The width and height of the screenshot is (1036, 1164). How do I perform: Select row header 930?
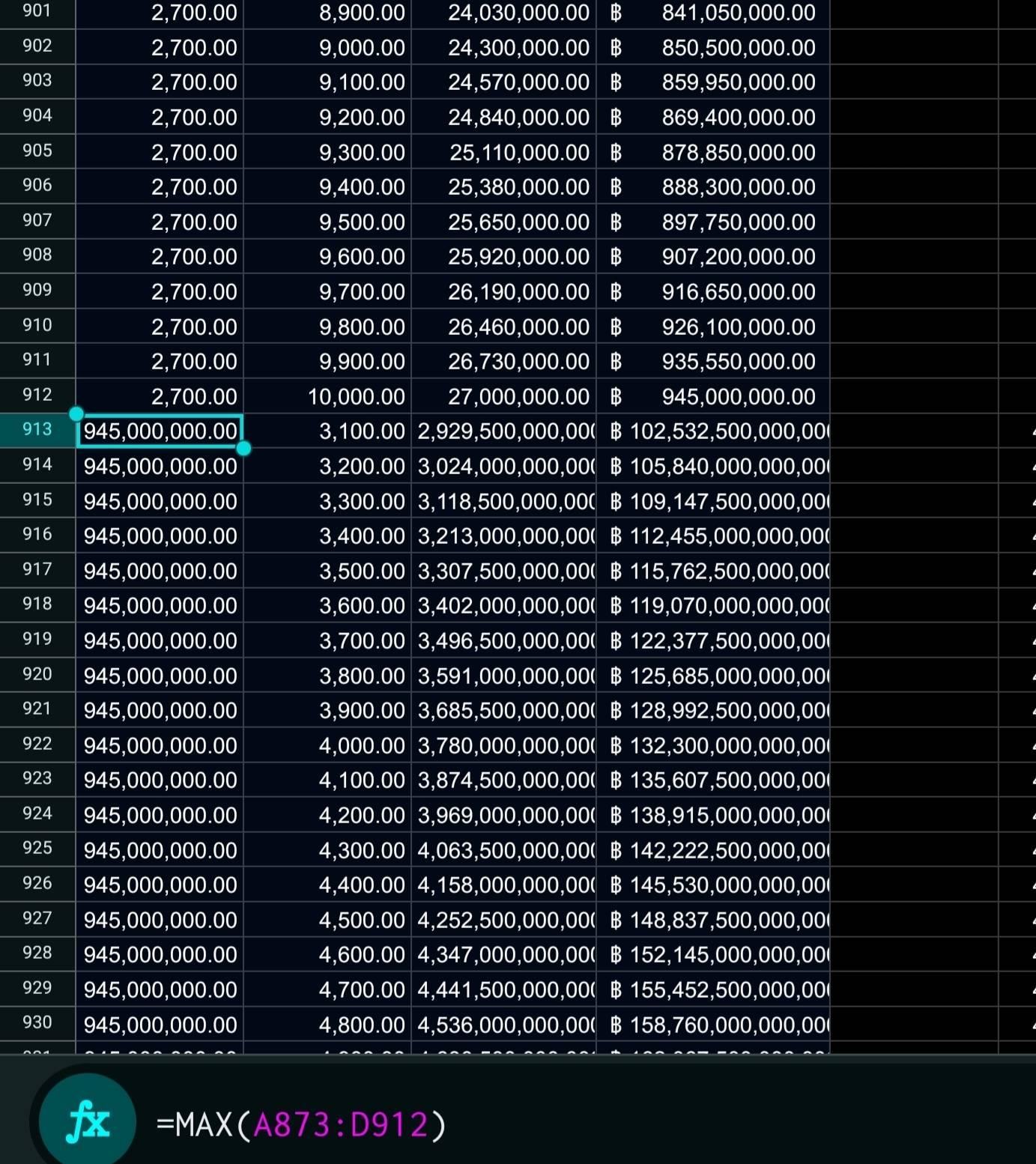[37, 1023]
